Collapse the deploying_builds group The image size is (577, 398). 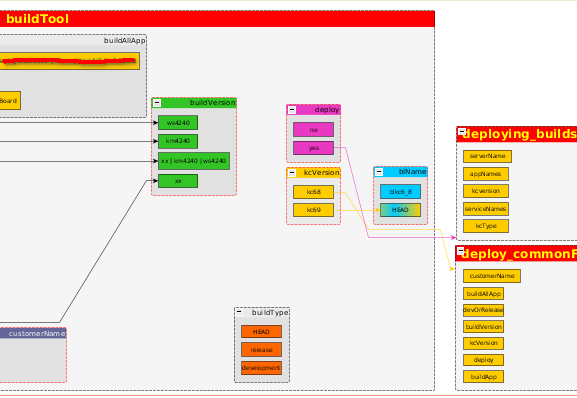click(462, 132)
